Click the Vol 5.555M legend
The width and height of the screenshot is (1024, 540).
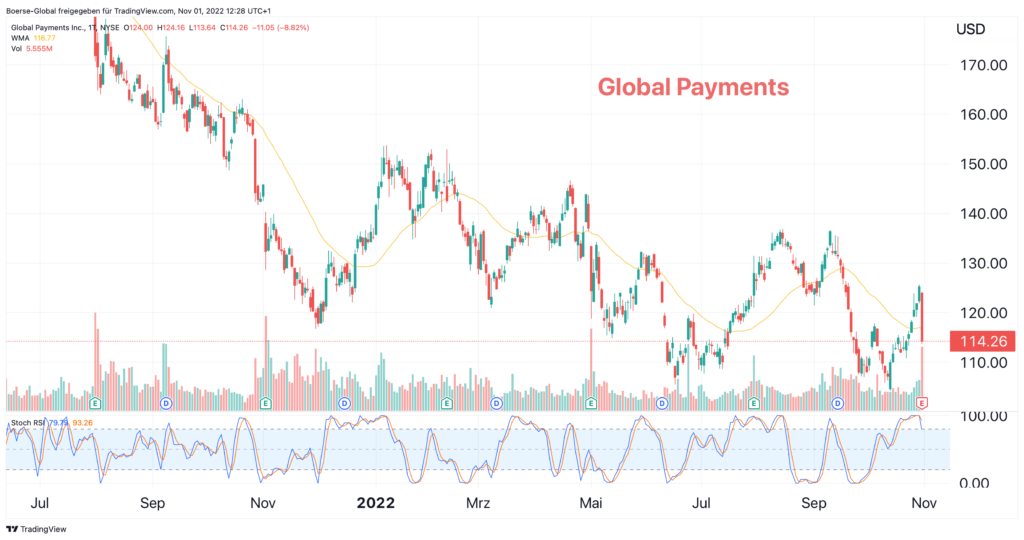[31, 49]
